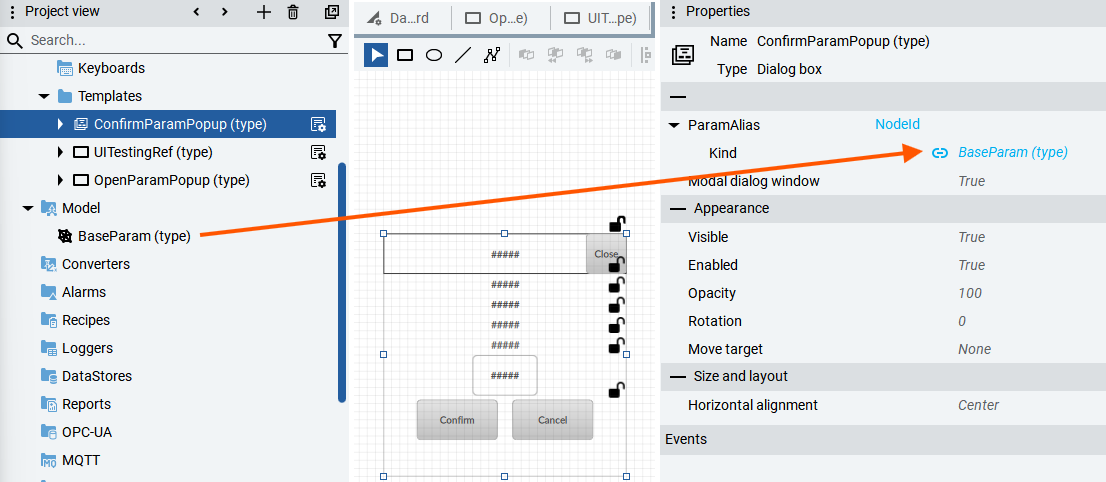
Task: Edit Horizontal alignment value Center
Action: [978, 405]
